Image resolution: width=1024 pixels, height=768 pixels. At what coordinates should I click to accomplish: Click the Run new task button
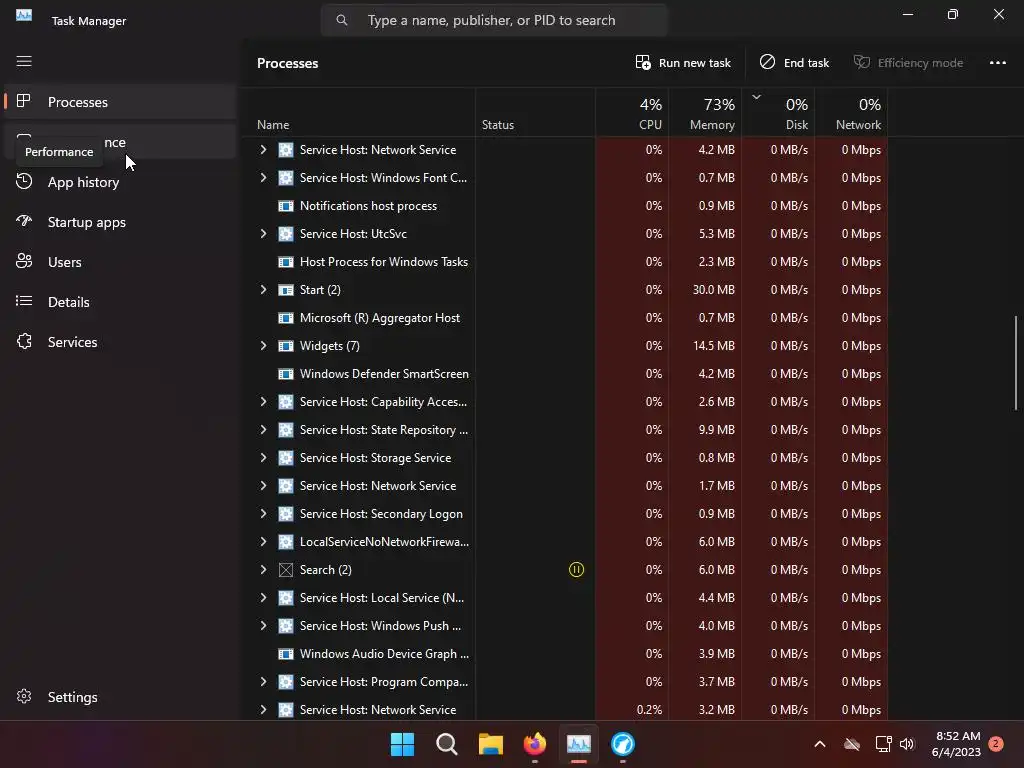click(683, 63)
